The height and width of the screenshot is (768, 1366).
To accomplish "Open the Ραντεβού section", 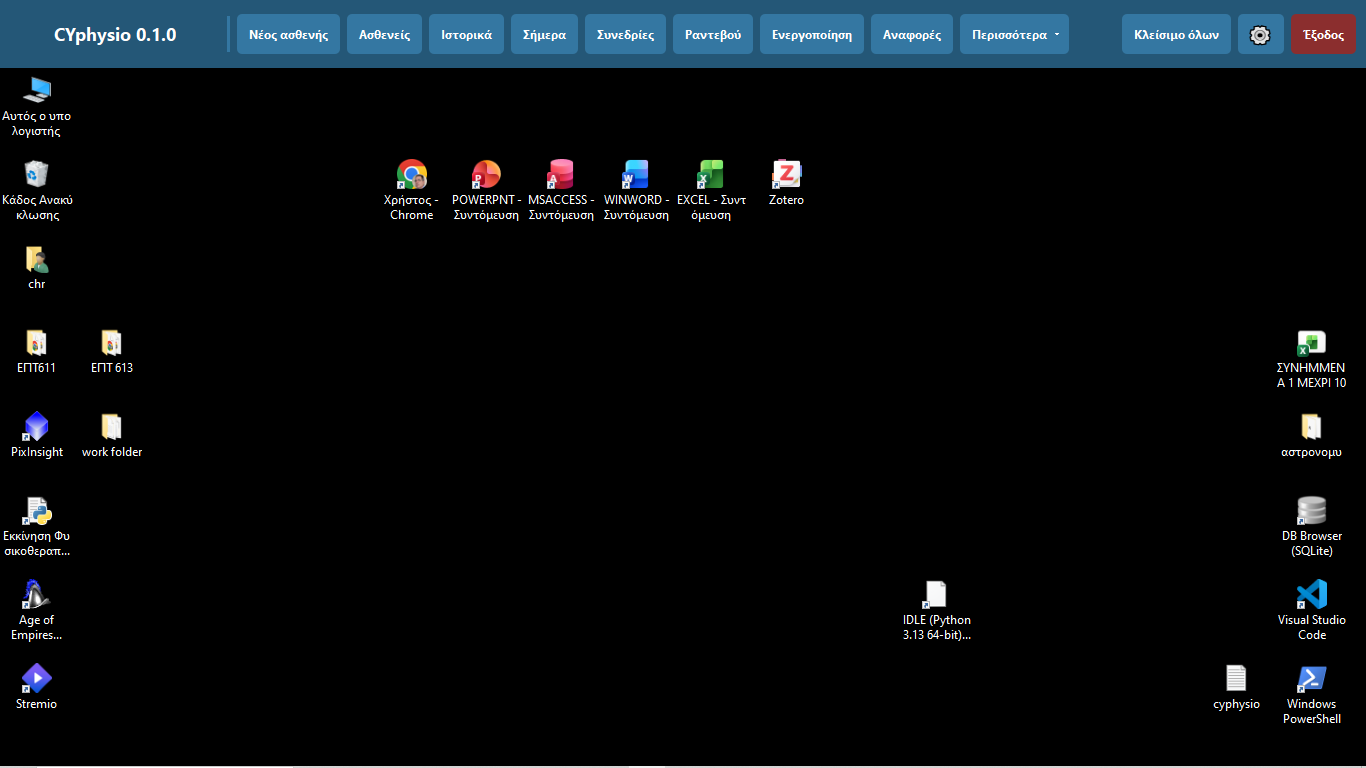I will click(713, 34).
